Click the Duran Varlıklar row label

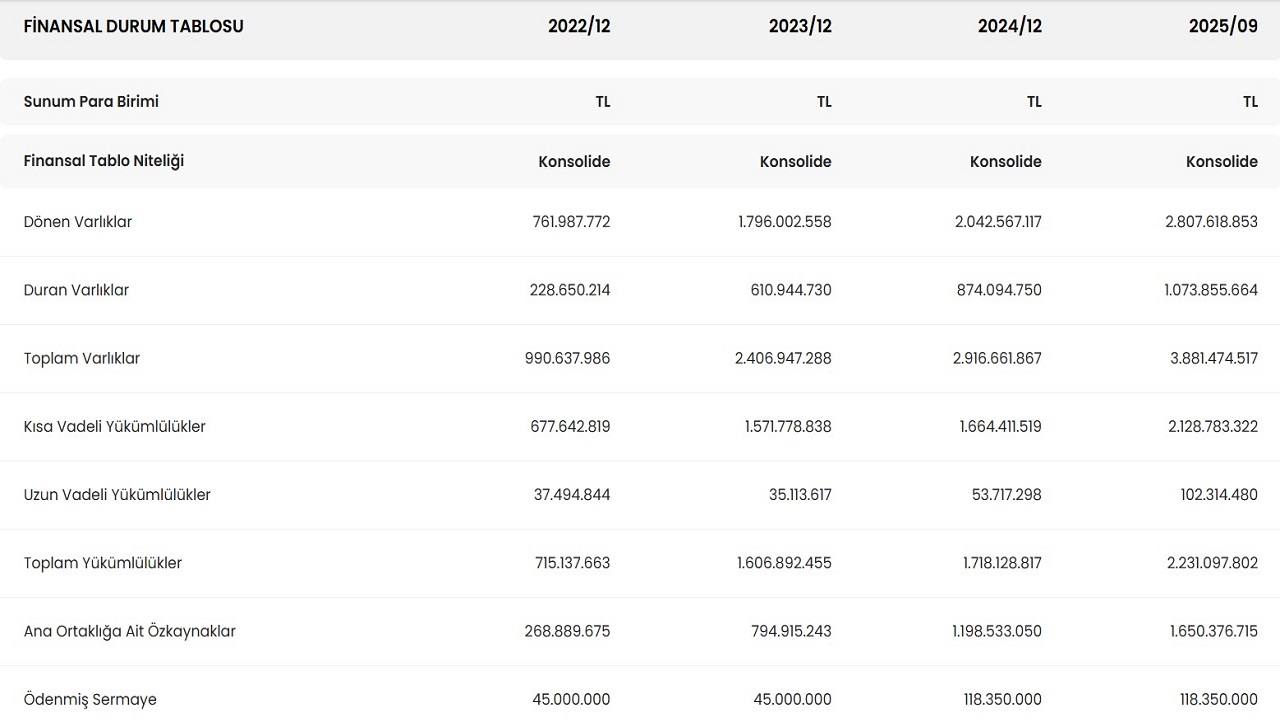point(76,290)
